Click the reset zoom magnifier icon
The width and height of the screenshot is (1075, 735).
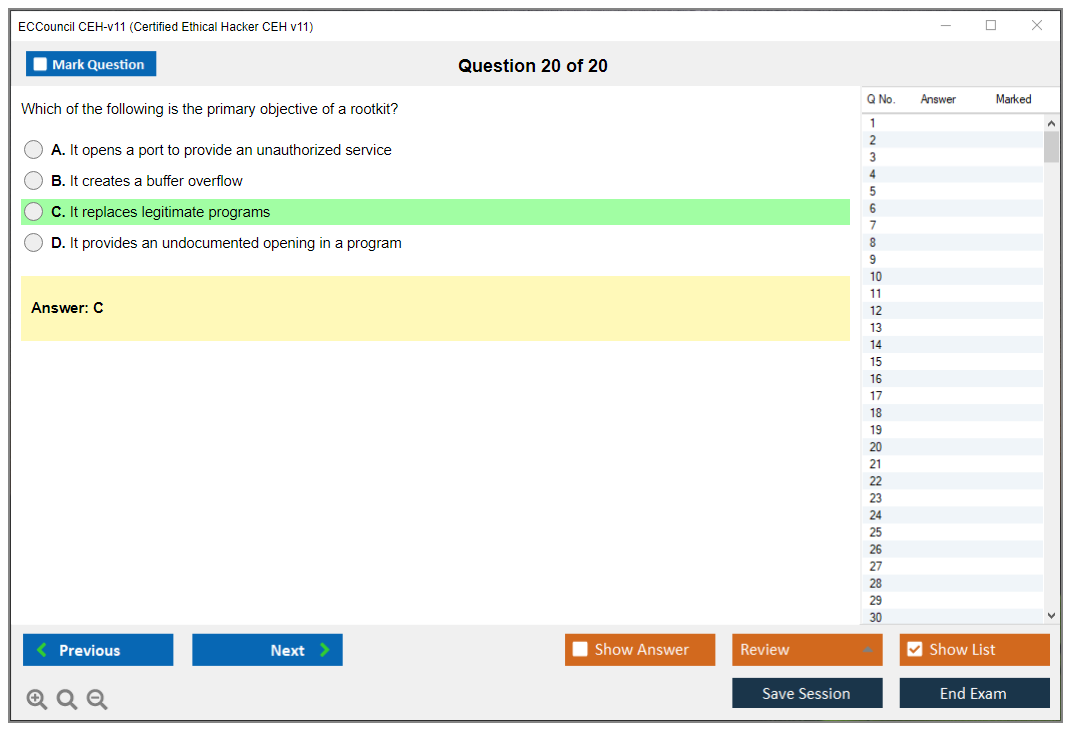(67, 699)
